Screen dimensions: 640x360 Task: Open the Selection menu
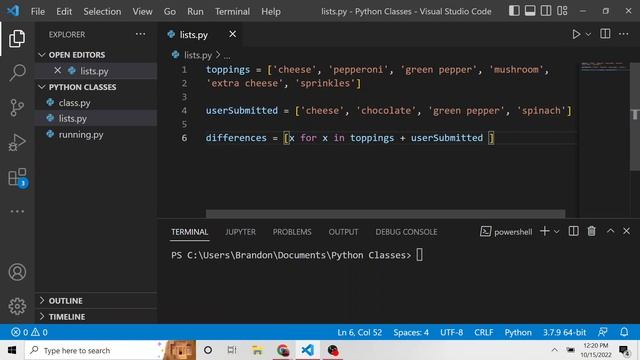[102, 11]
